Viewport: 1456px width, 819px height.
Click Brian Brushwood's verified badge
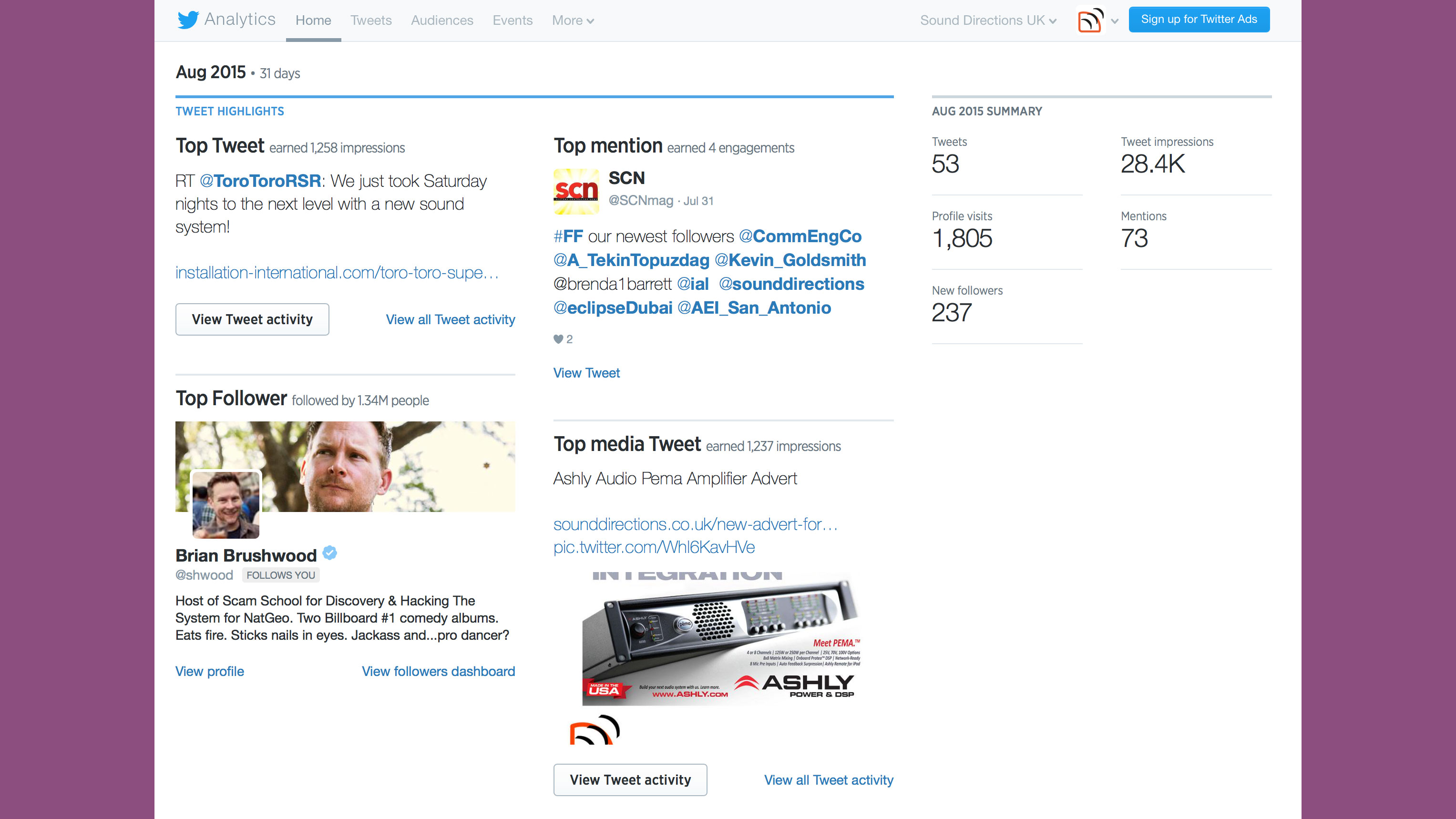pyautogui.click(x=330, y=553)
